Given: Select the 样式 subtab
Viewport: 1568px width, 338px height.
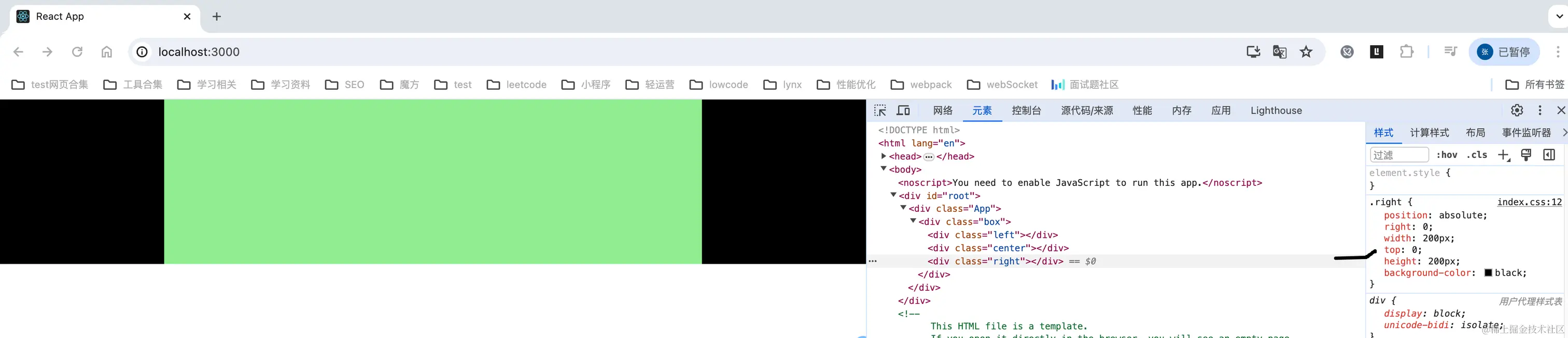Looking at the screenshot, I should (1383, 133).
